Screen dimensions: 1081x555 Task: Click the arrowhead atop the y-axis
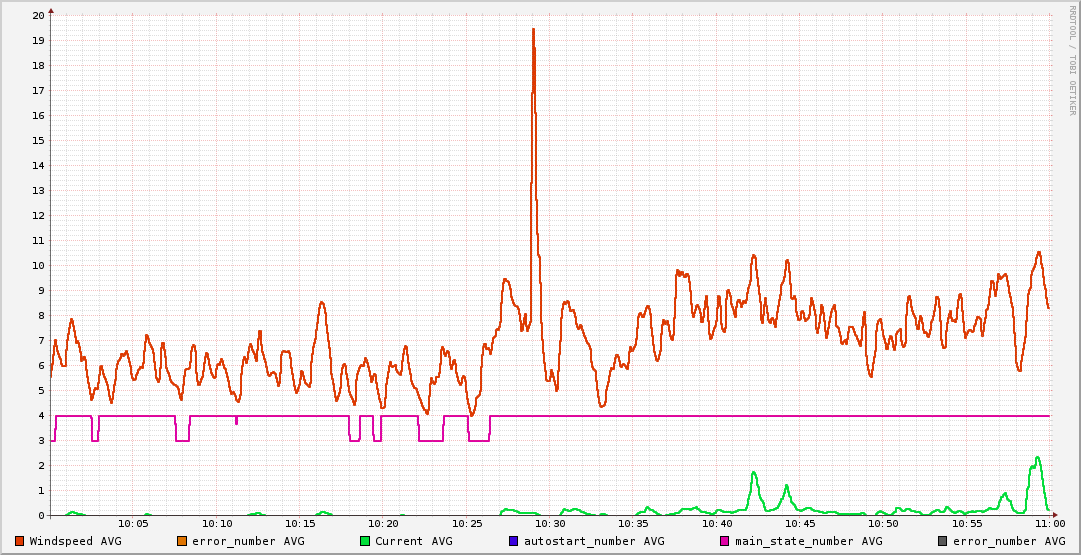pyautogui.click(x=51, y=10)
